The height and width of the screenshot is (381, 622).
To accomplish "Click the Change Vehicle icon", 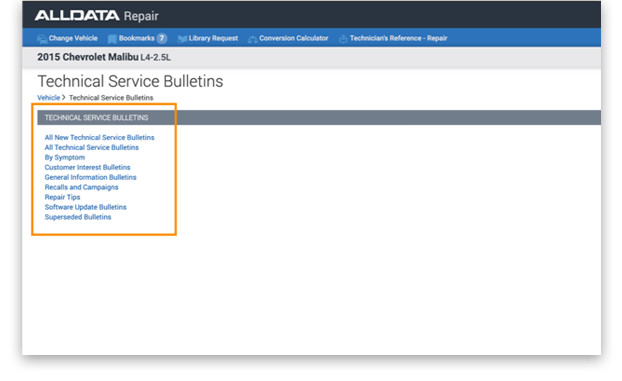I will click(42, 38).
